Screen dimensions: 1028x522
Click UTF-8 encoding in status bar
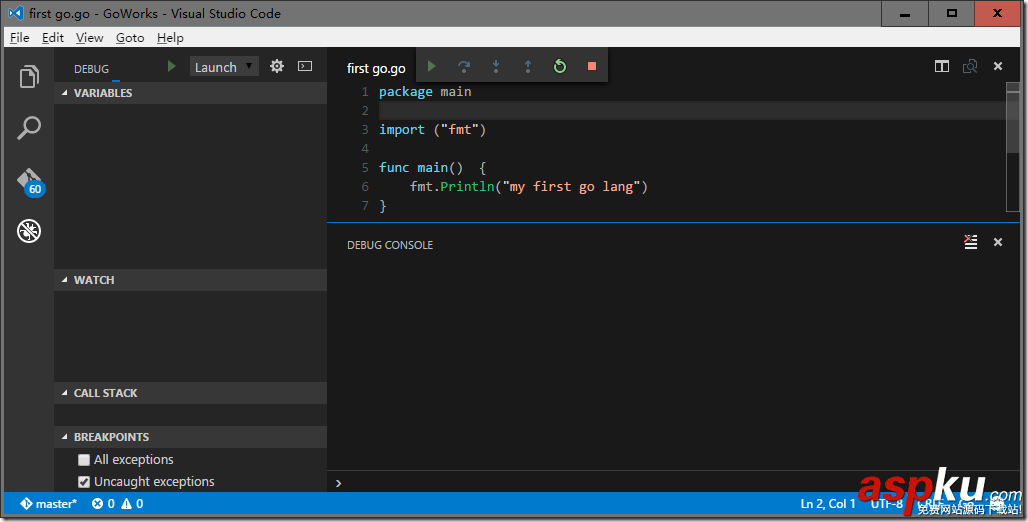coord(886,504)
